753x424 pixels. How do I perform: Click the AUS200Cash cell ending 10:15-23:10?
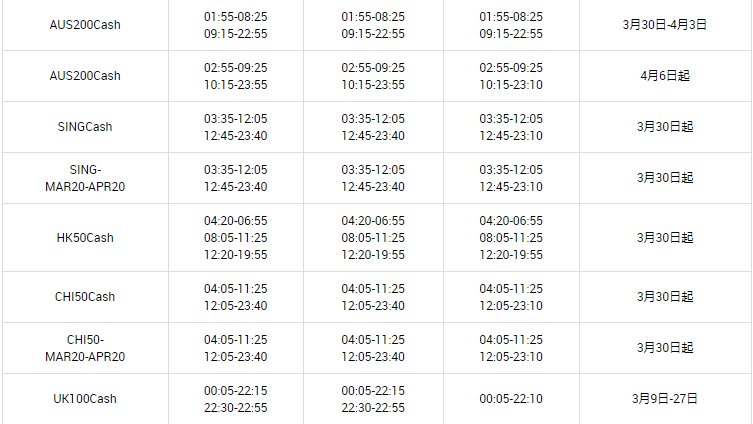pos(511,76)
